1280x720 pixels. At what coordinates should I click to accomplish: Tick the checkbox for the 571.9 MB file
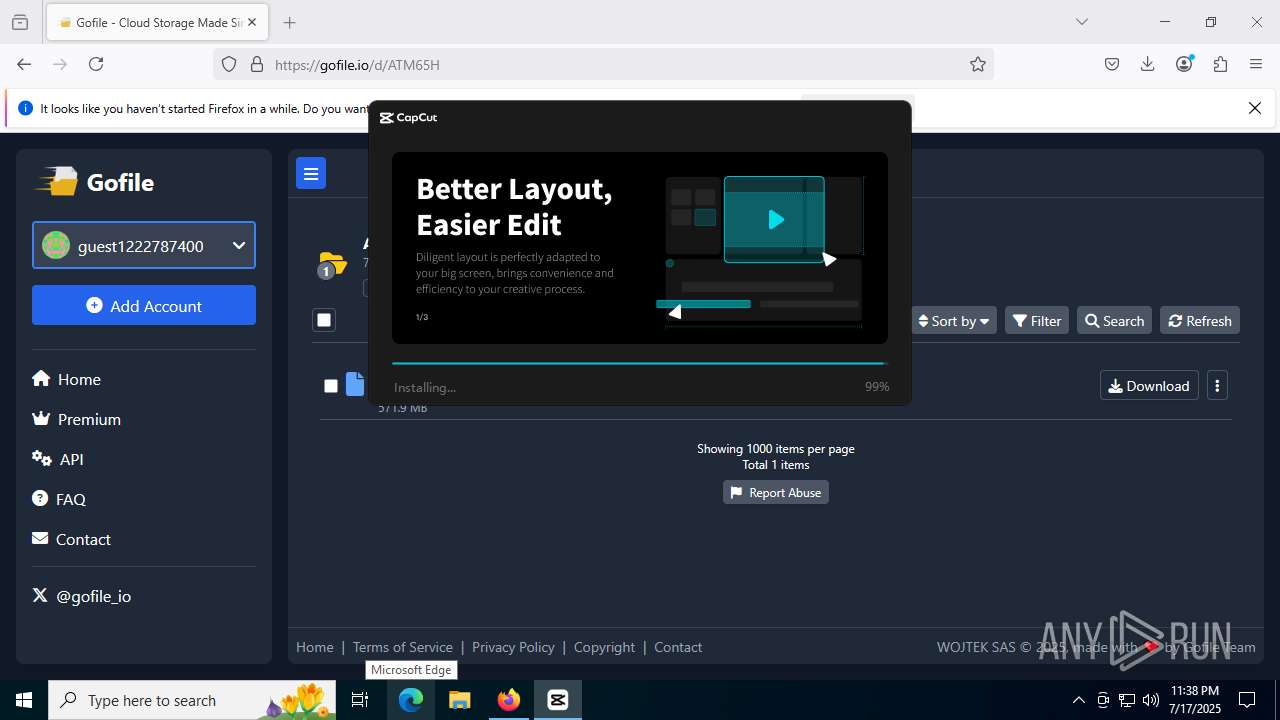point(331,386)
